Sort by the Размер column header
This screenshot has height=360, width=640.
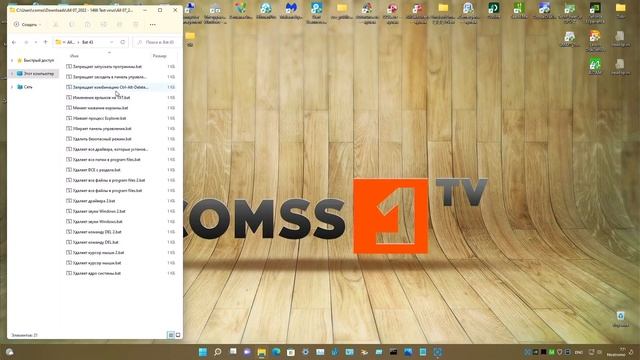click(160, 56)
